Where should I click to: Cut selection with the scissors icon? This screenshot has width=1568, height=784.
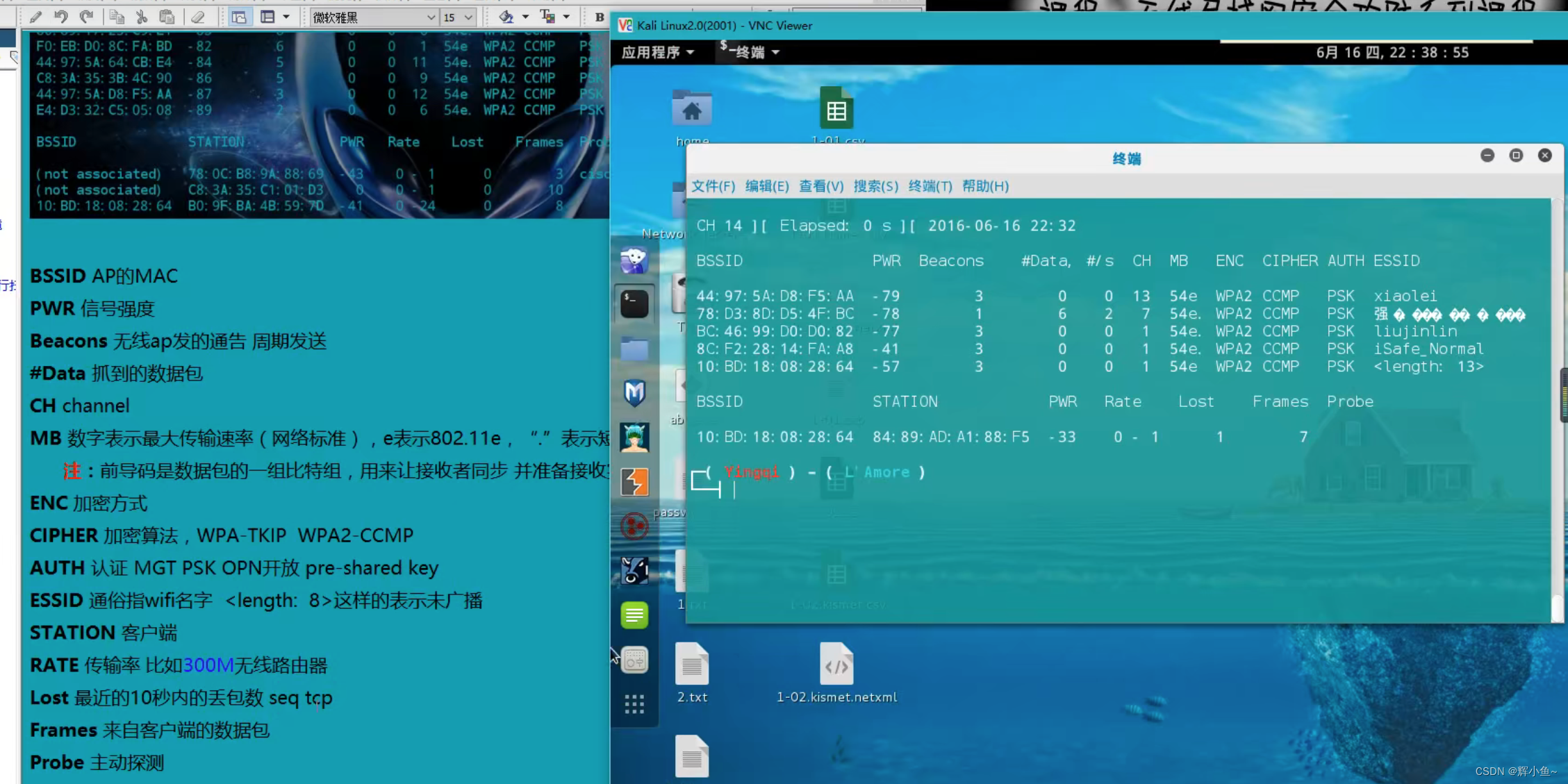coord(142,17)
